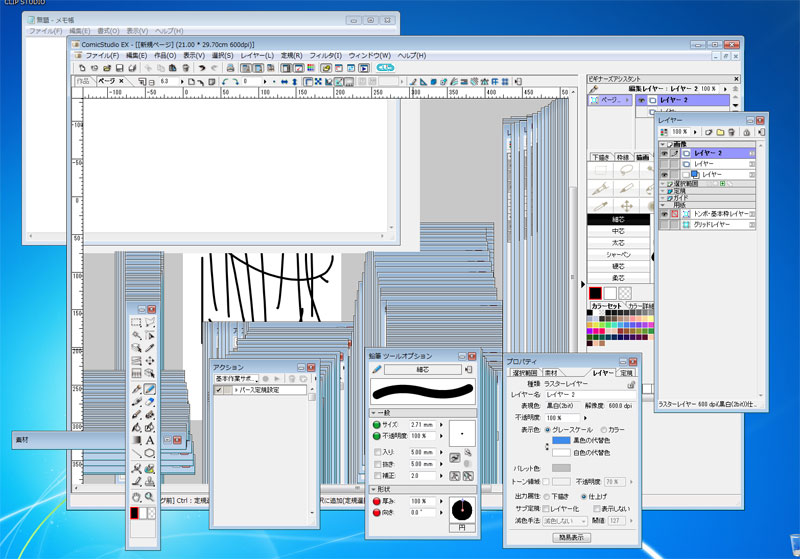Click the new folder icon in Layer panel
Screen dimensions: 800x559
[x=719, y=131]
